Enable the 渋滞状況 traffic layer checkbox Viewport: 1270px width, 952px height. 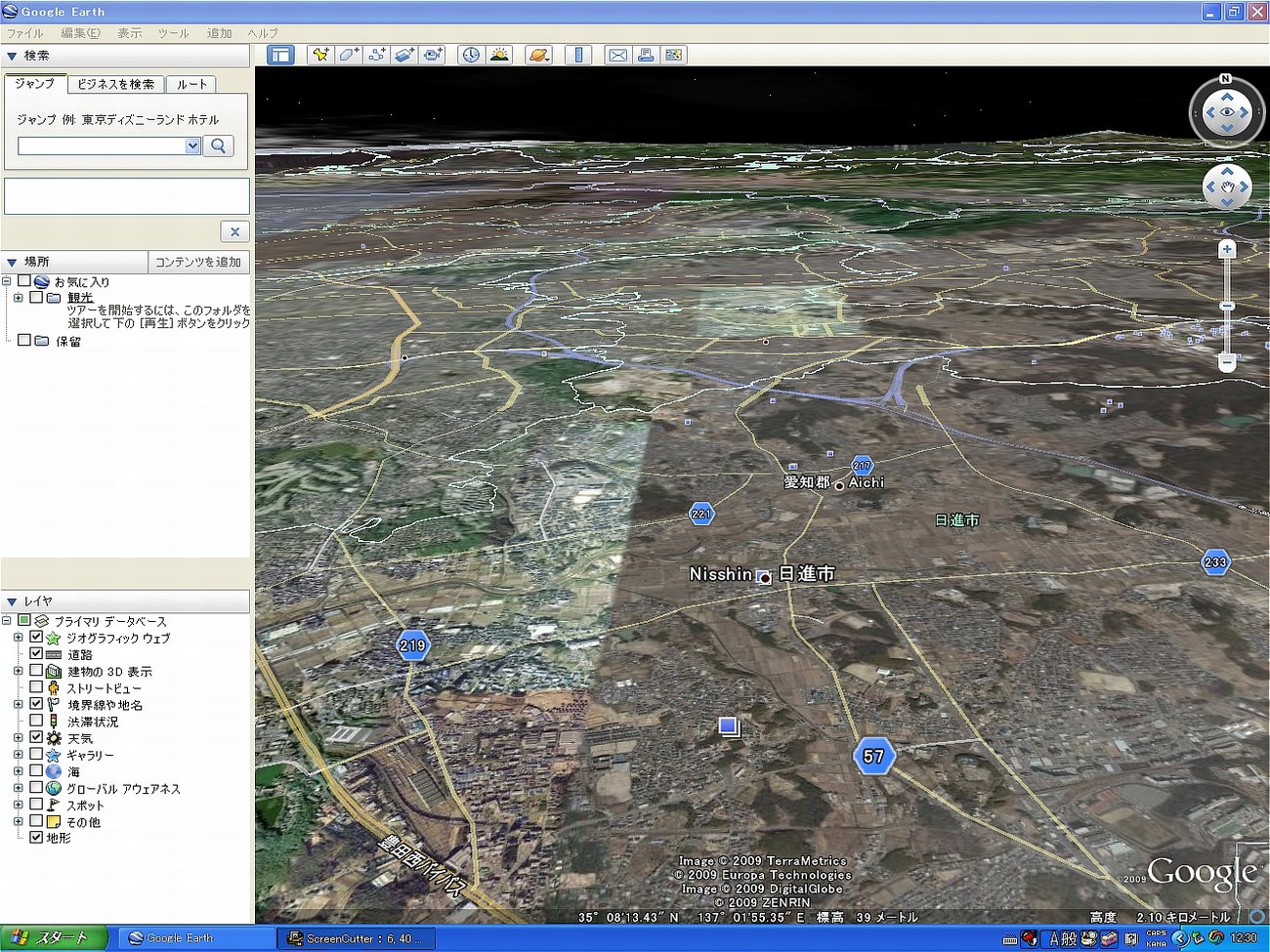[x=36, y=721]
